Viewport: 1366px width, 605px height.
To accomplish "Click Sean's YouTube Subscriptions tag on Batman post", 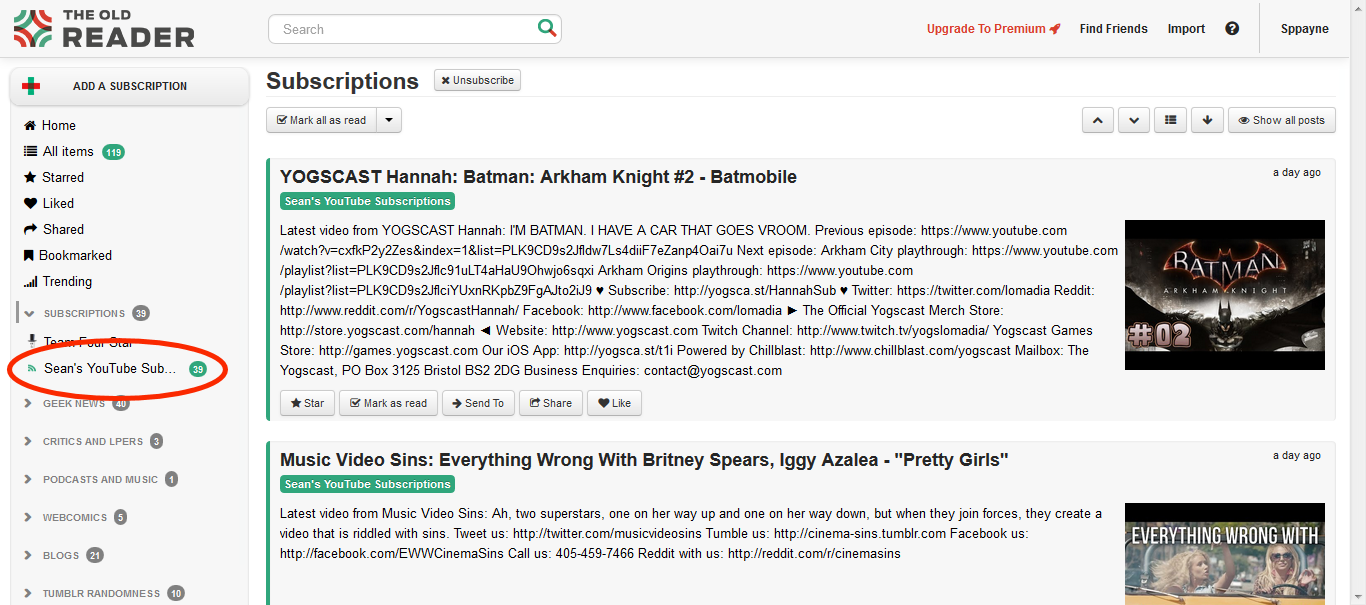I will tap(367, 201).
